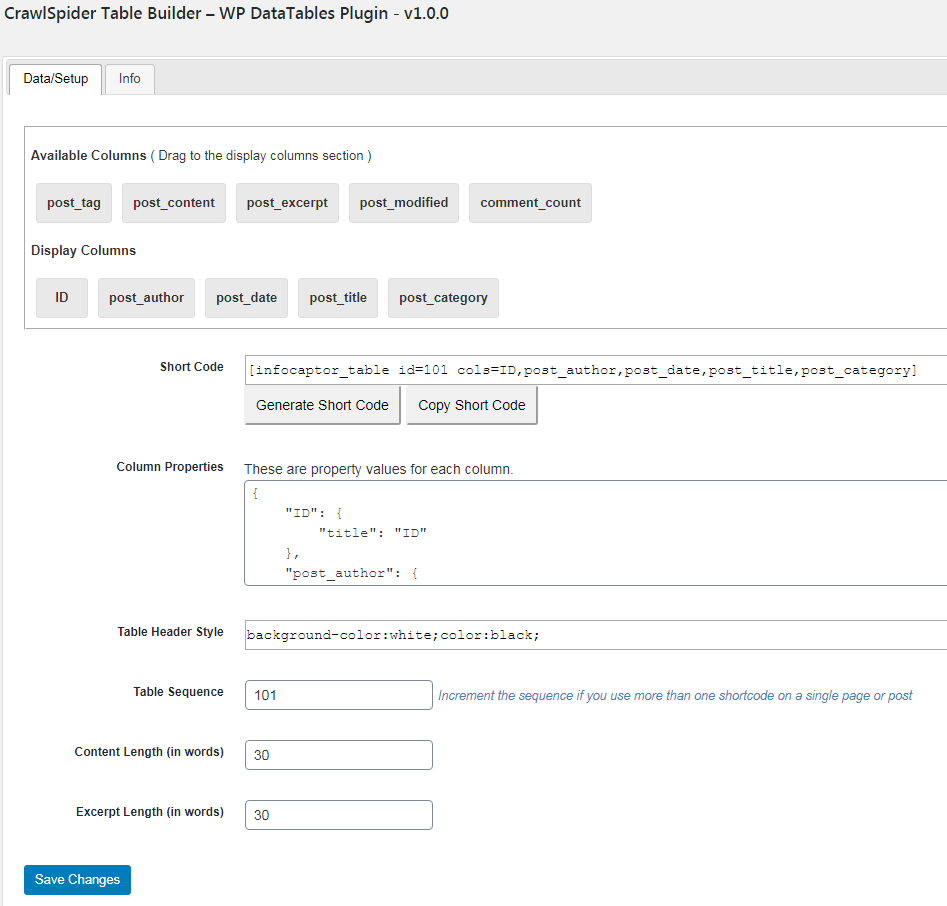This screenshot has height=906, width=947.
Task: Click the Excerpt Length field showing 30
Action: (338, 814)
